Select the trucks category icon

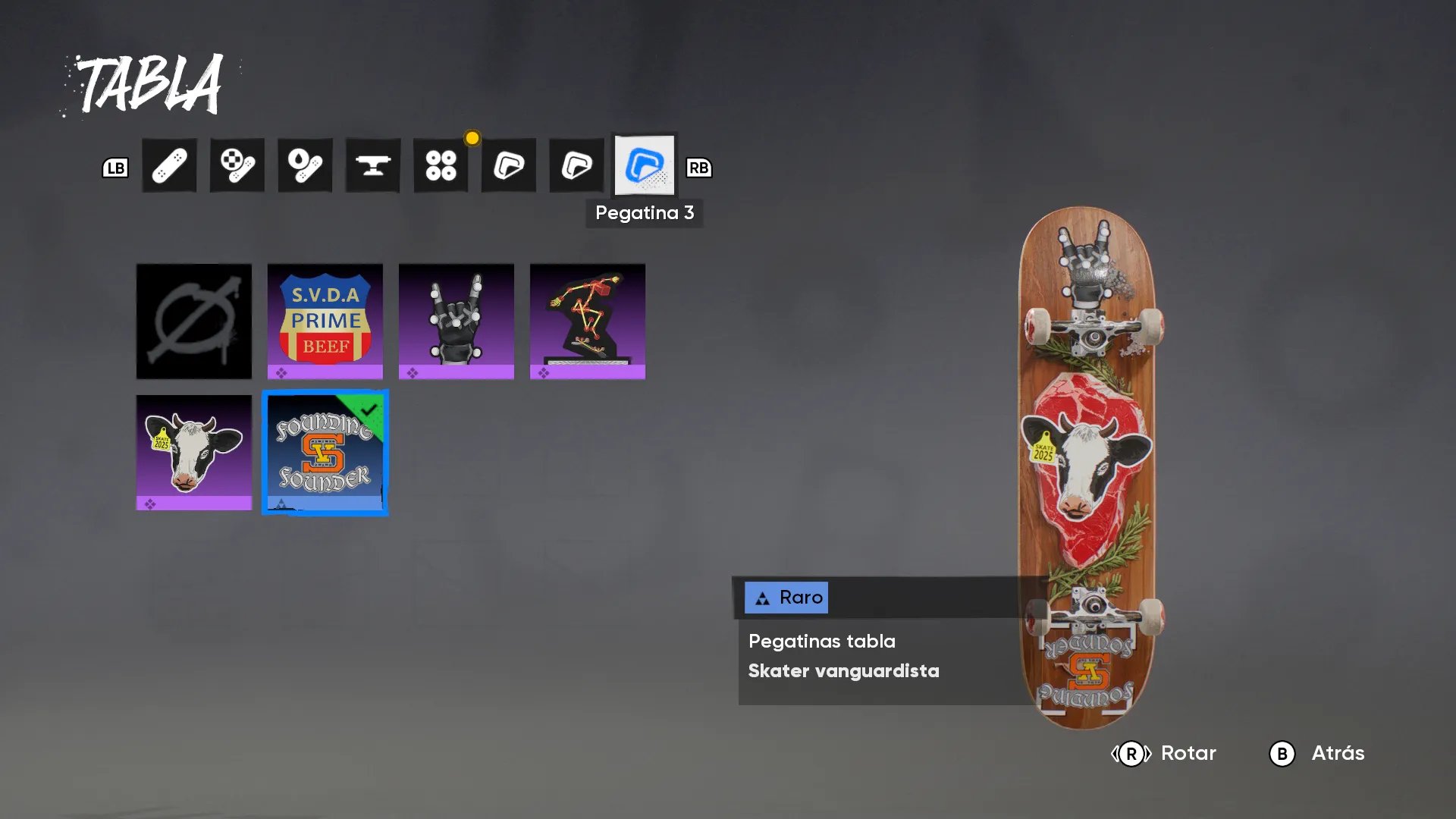[373, 165]
